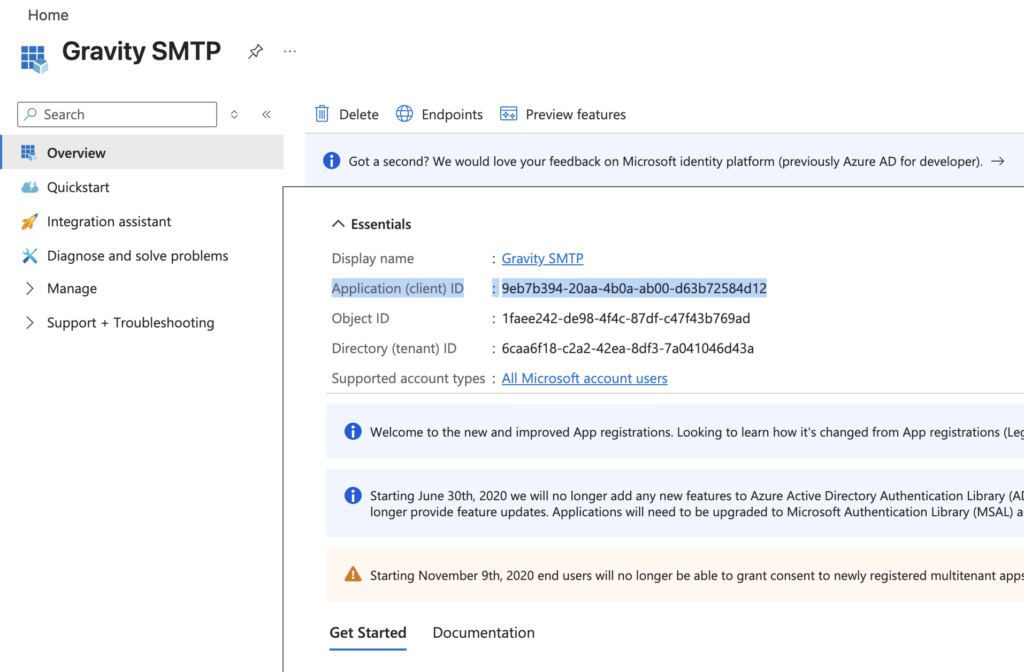Click the Overview sidebar item
The width and height of the screenshot is (1024, 672).
pos(78,152)
